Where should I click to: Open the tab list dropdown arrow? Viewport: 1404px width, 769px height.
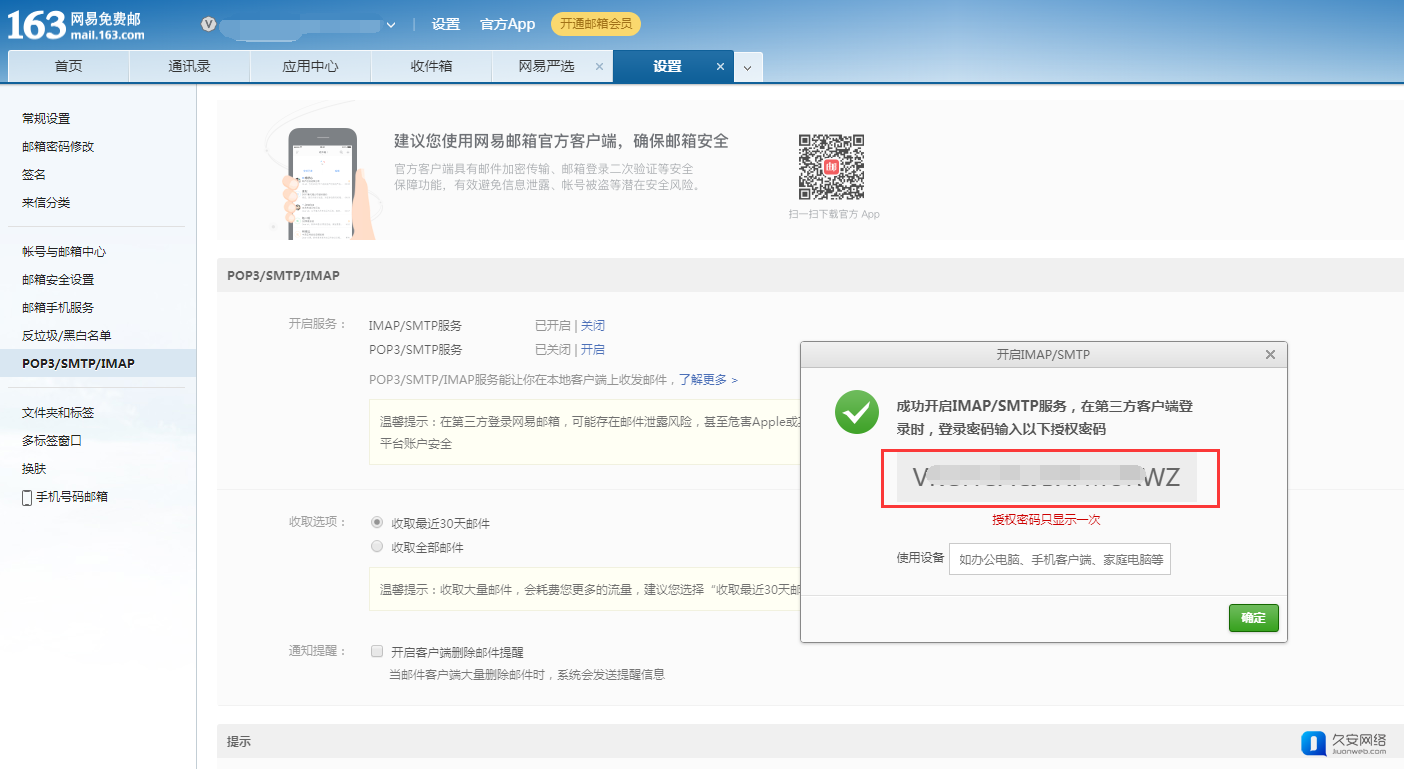(x=748, y=68)
